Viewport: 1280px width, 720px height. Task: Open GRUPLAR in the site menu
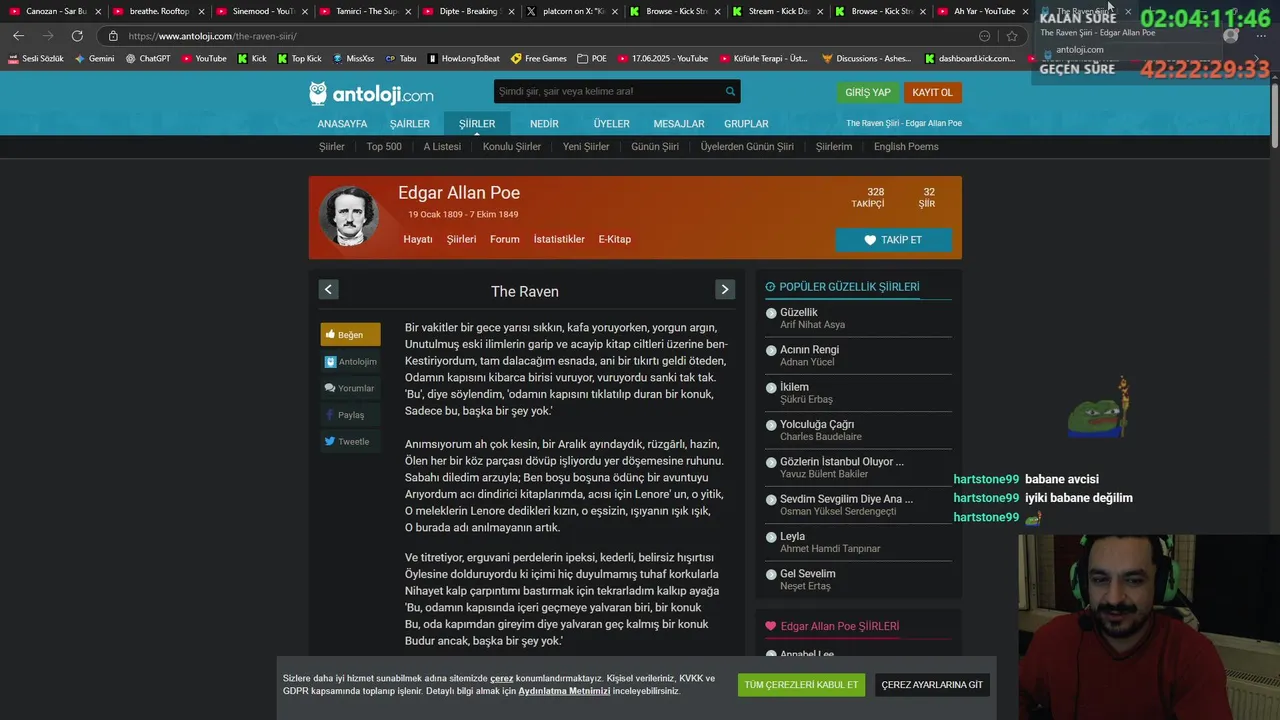(746, 124)
